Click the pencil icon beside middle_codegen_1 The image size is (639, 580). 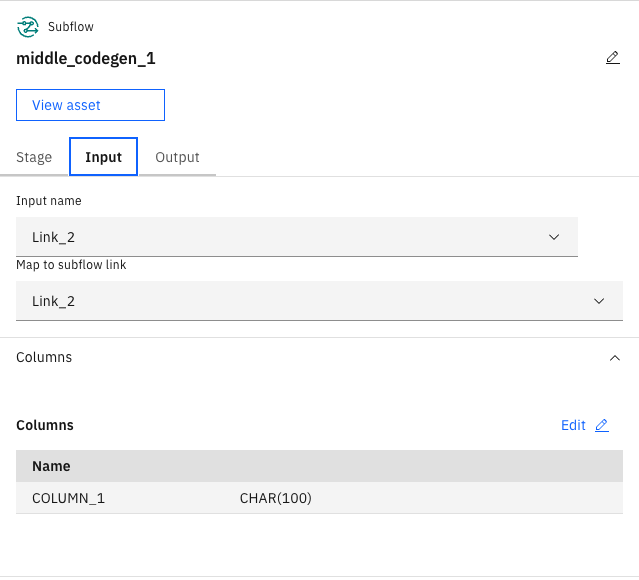[612, 58]
